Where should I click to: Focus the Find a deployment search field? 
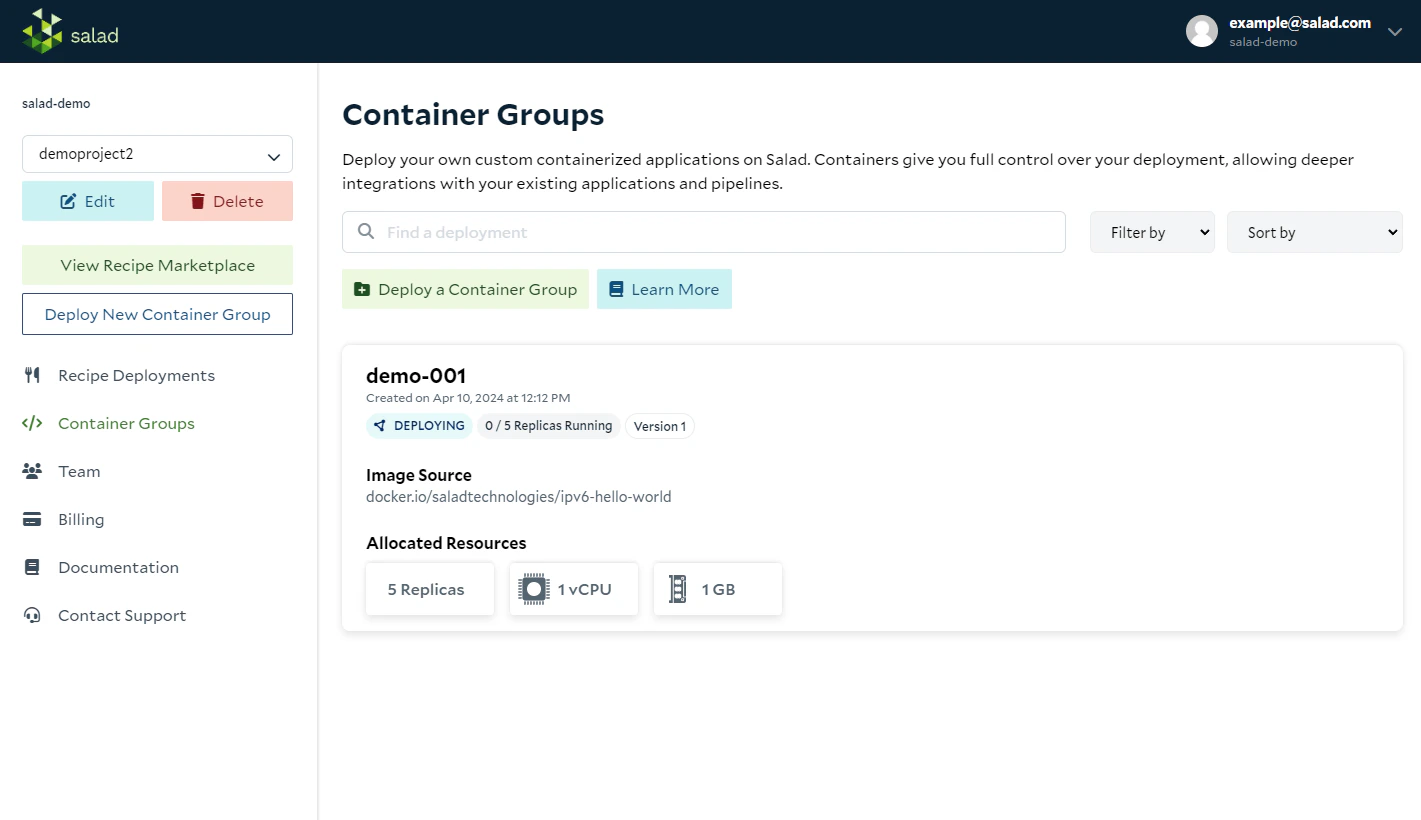pos(703,232)
